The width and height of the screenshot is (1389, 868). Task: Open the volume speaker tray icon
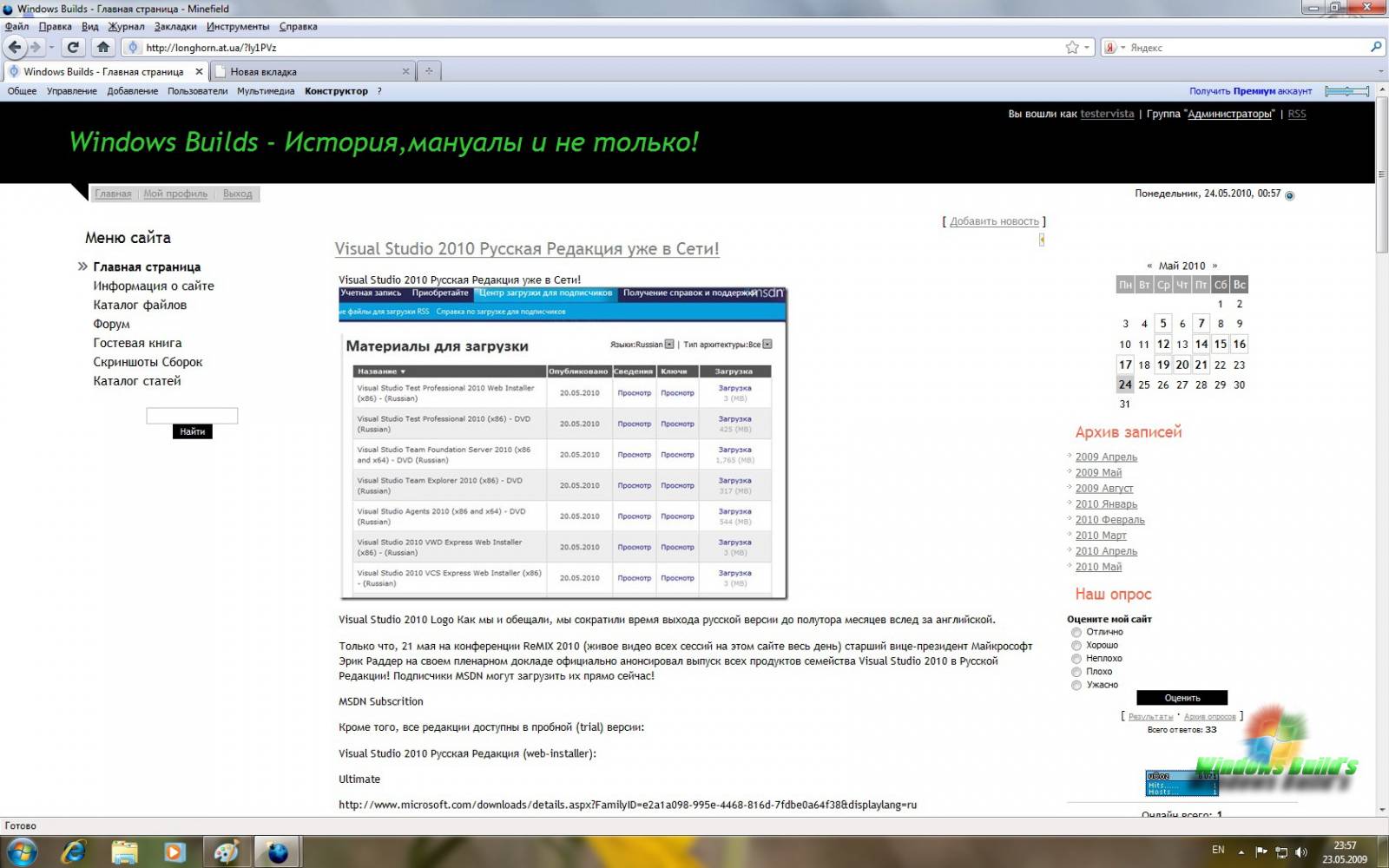point(1301,852)
